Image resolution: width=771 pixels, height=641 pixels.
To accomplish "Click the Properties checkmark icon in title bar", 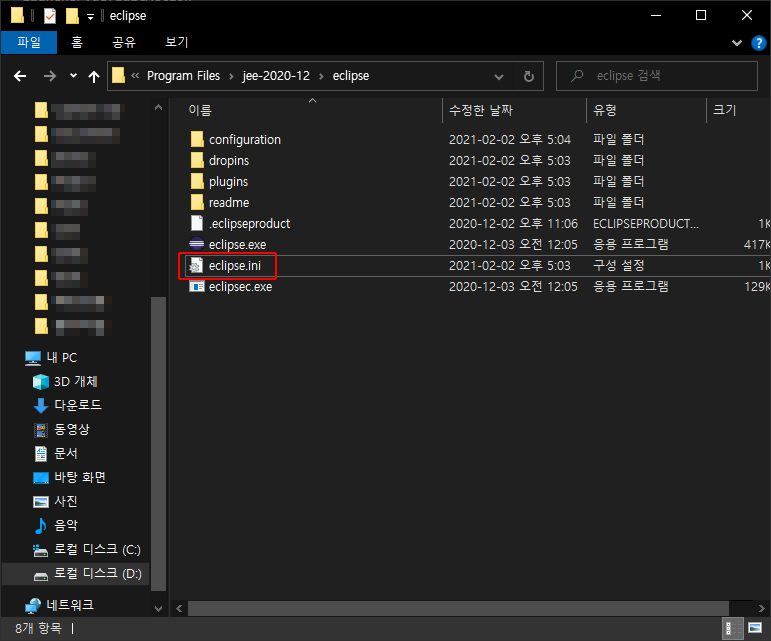I will point(50,16).
